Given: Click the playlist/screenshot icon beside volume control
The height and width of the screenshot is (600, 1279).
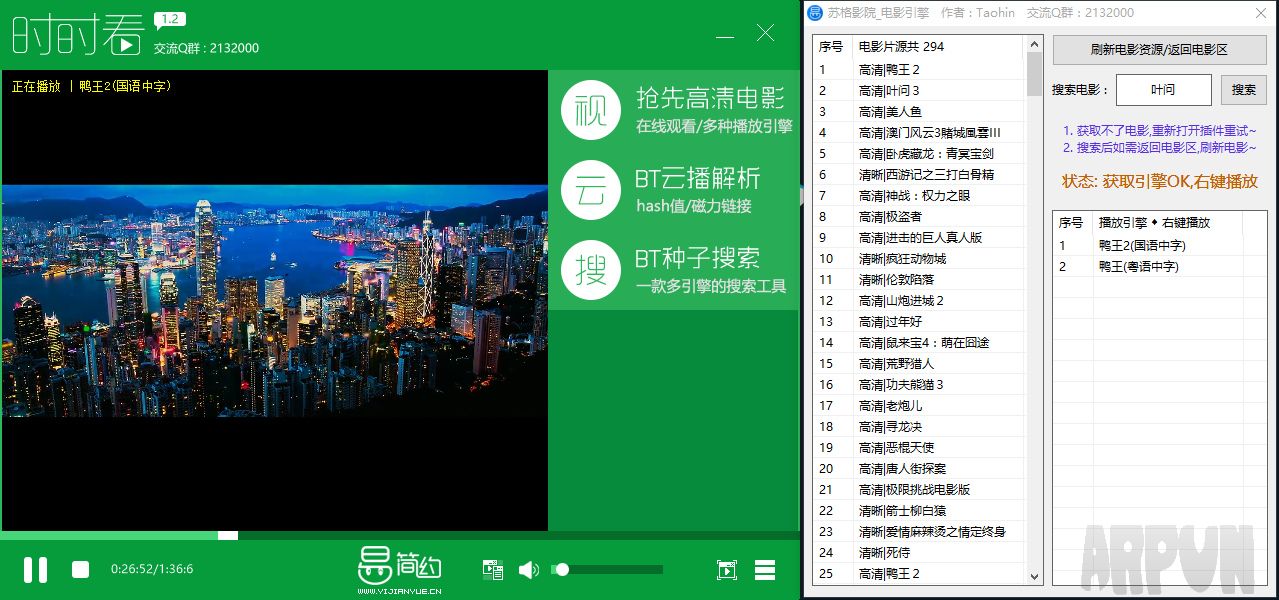Looking at the screenshot, I should coord(492,569).
